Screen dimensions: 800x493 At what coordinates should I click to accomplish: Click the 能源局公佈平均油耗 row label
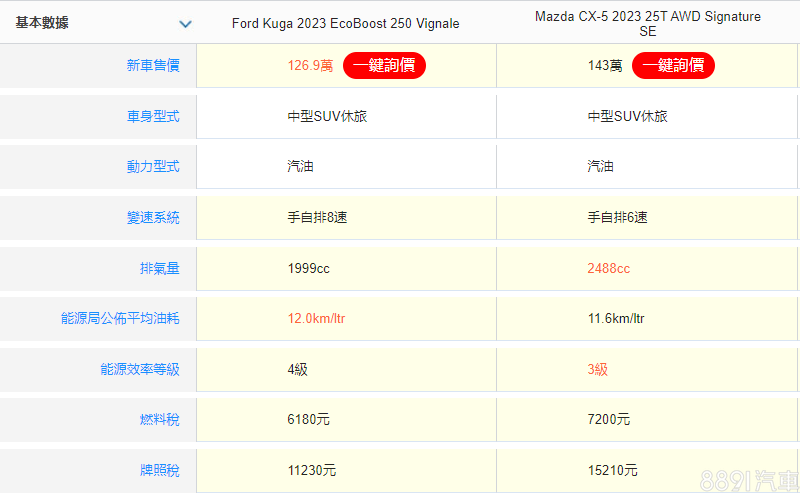tap(120, 319)
